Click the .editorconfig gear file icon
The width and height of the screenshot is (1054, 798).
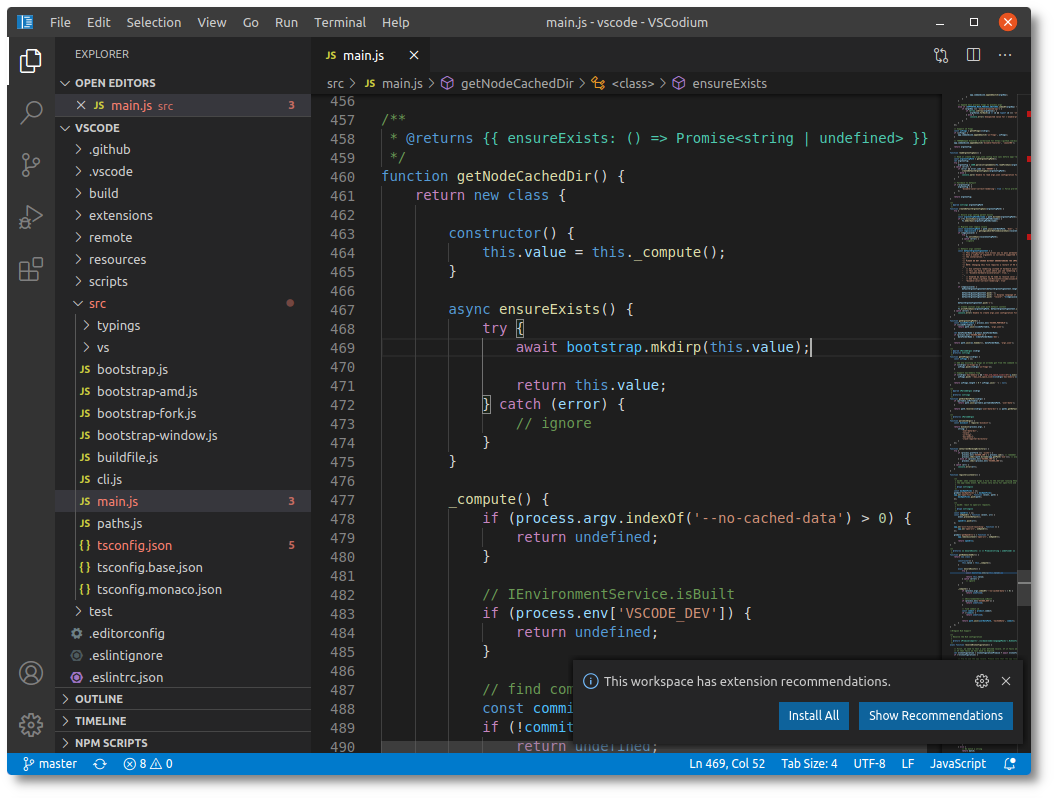point(77,633)
